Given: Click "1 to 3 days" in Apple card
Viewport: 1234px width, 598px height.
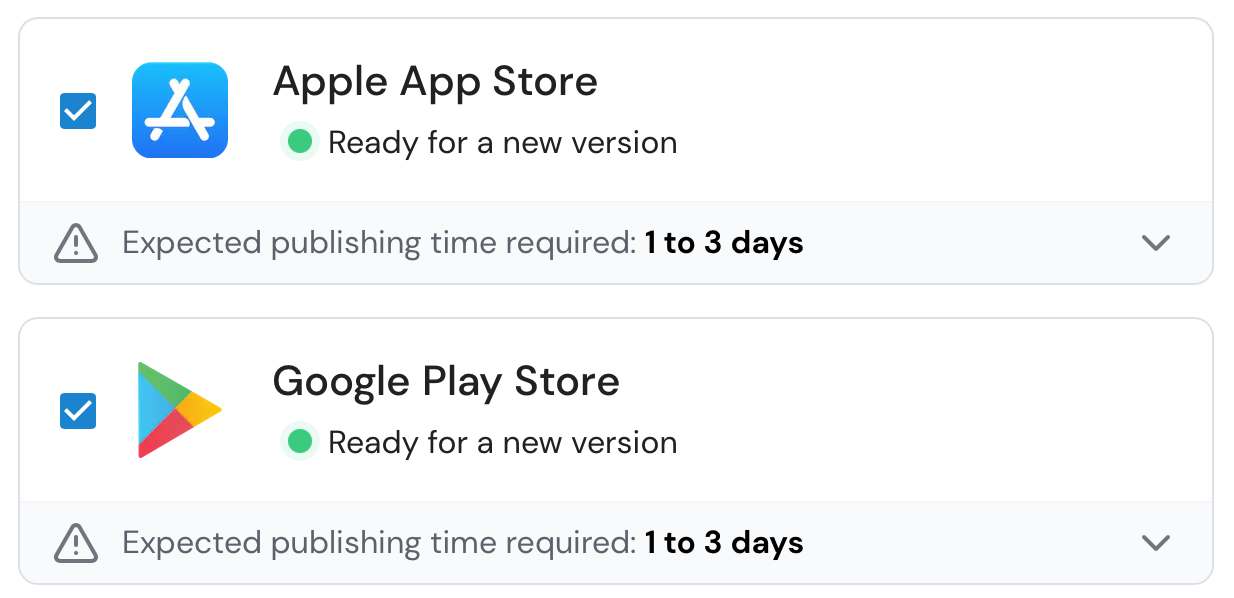Looking at the screenshot, I should coord(724,243).
